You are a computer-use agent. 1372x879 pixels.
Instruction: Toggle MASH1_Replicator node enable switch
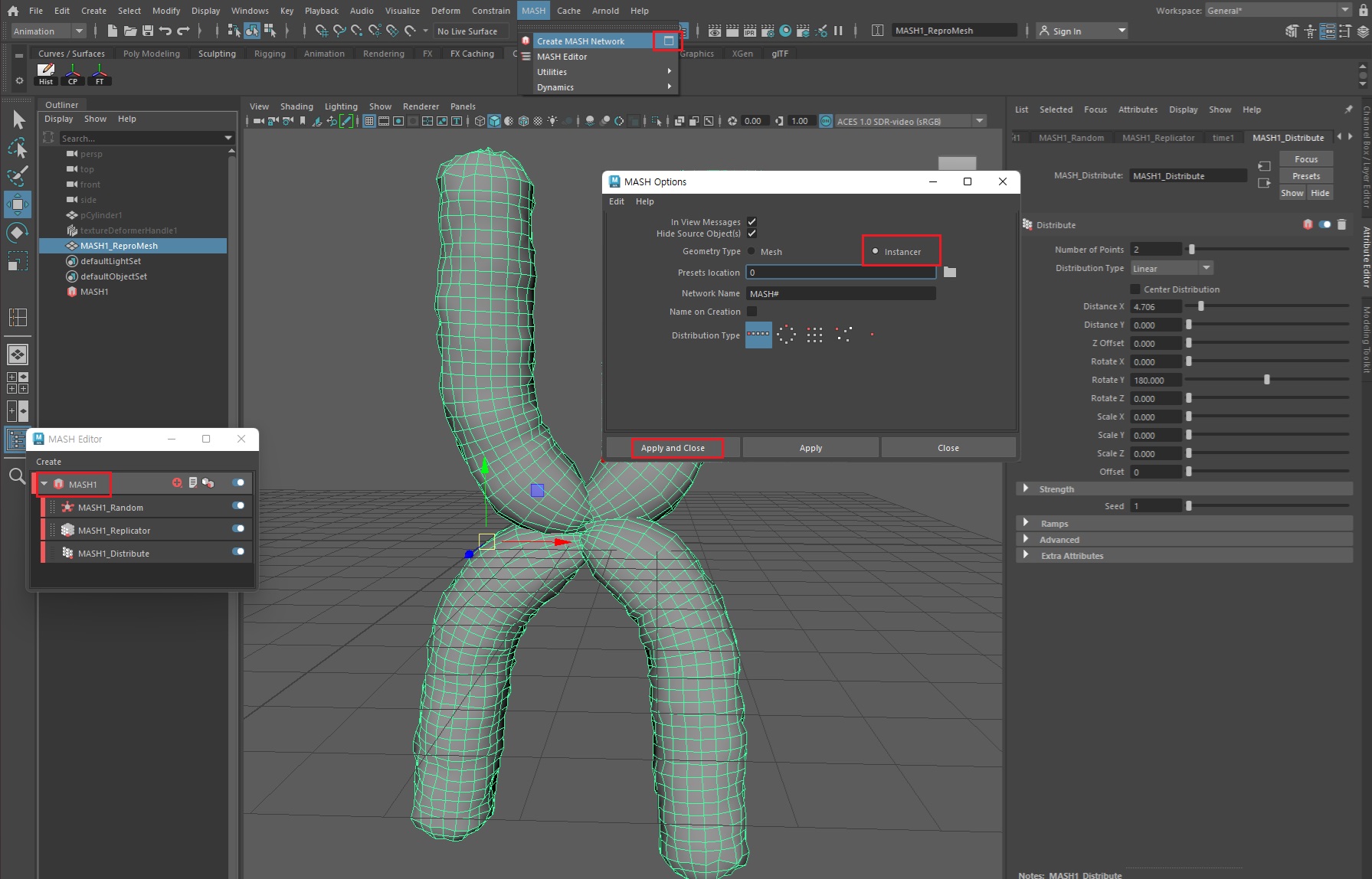point(238,528)
